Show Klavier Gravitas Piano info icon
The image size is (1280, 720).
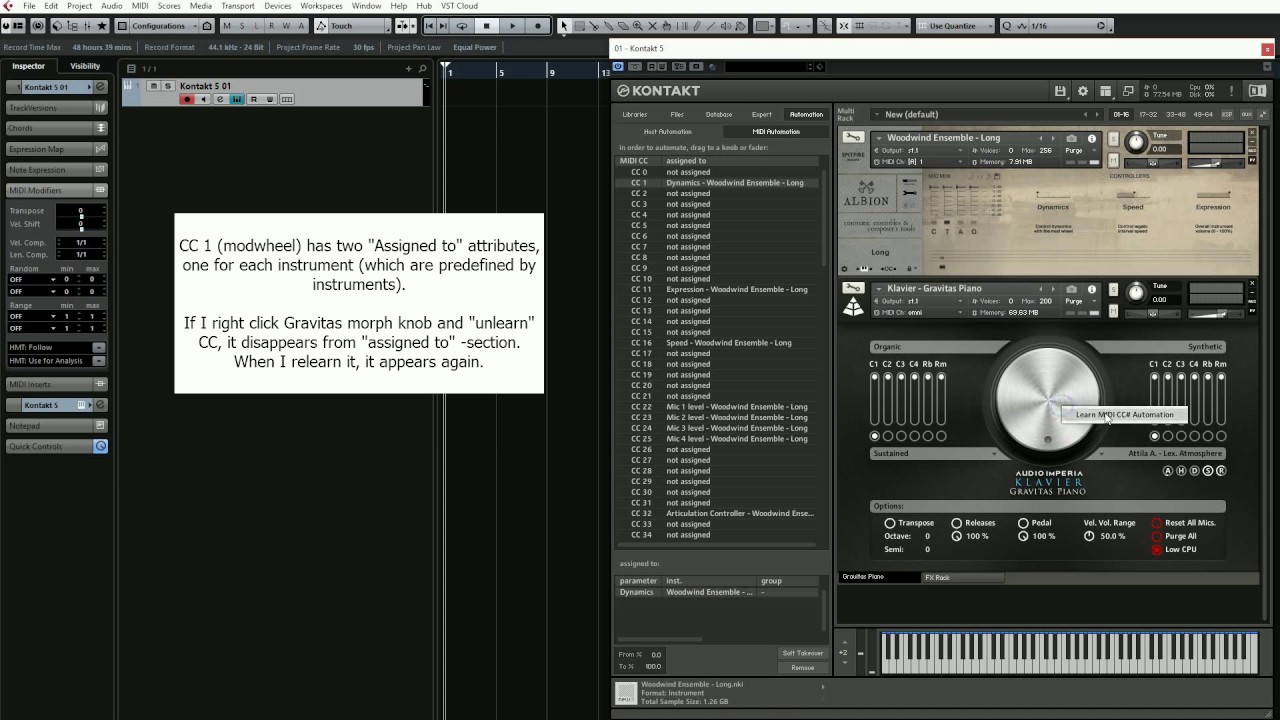pos(1091,289)
